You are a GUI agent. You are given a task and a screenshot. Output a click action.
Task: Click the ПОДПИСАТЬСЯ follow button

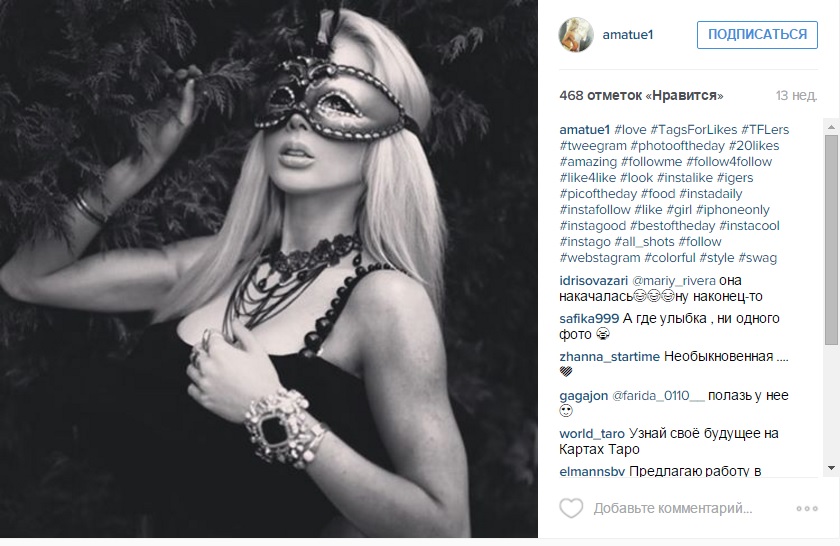pos(757,35)
